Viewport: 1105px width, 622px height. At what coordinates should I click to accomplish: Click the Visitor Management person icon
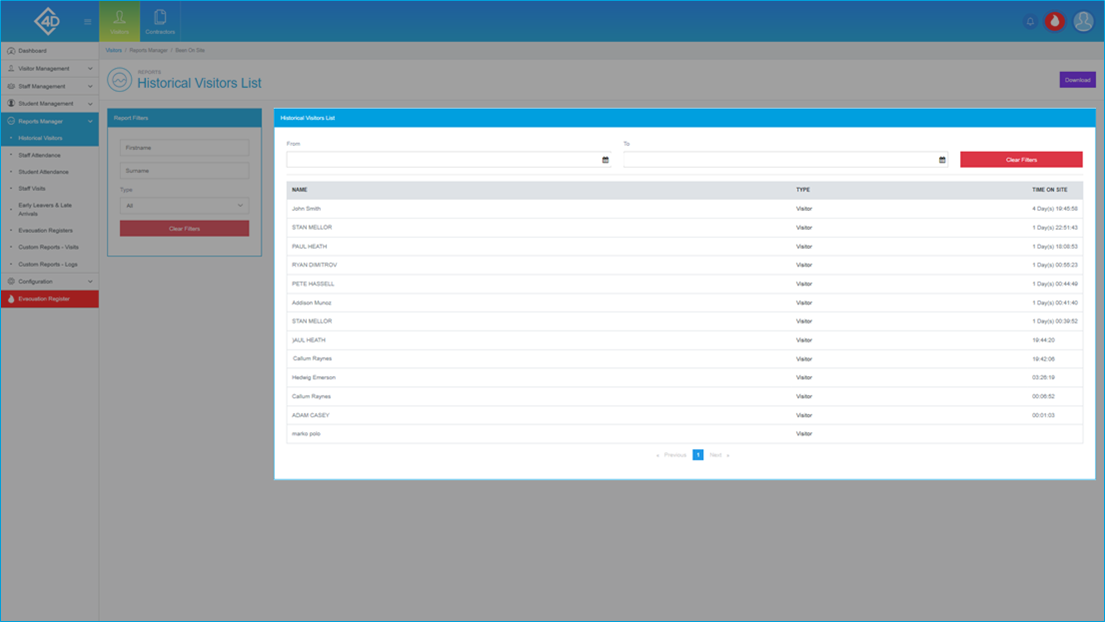coord(11,68)
